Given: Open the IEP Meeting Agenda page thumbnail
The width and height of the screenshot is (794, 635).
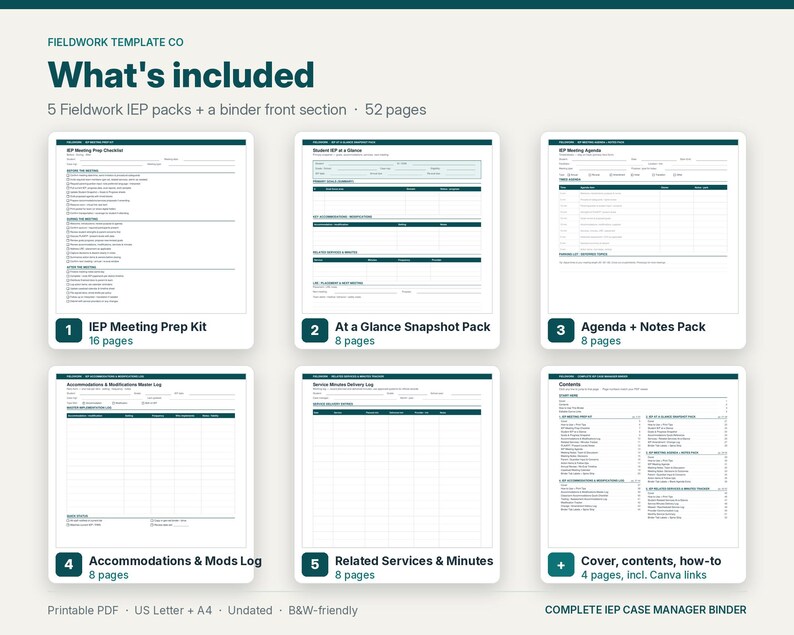Looking at the screenshot, I should tap(643, 226).
